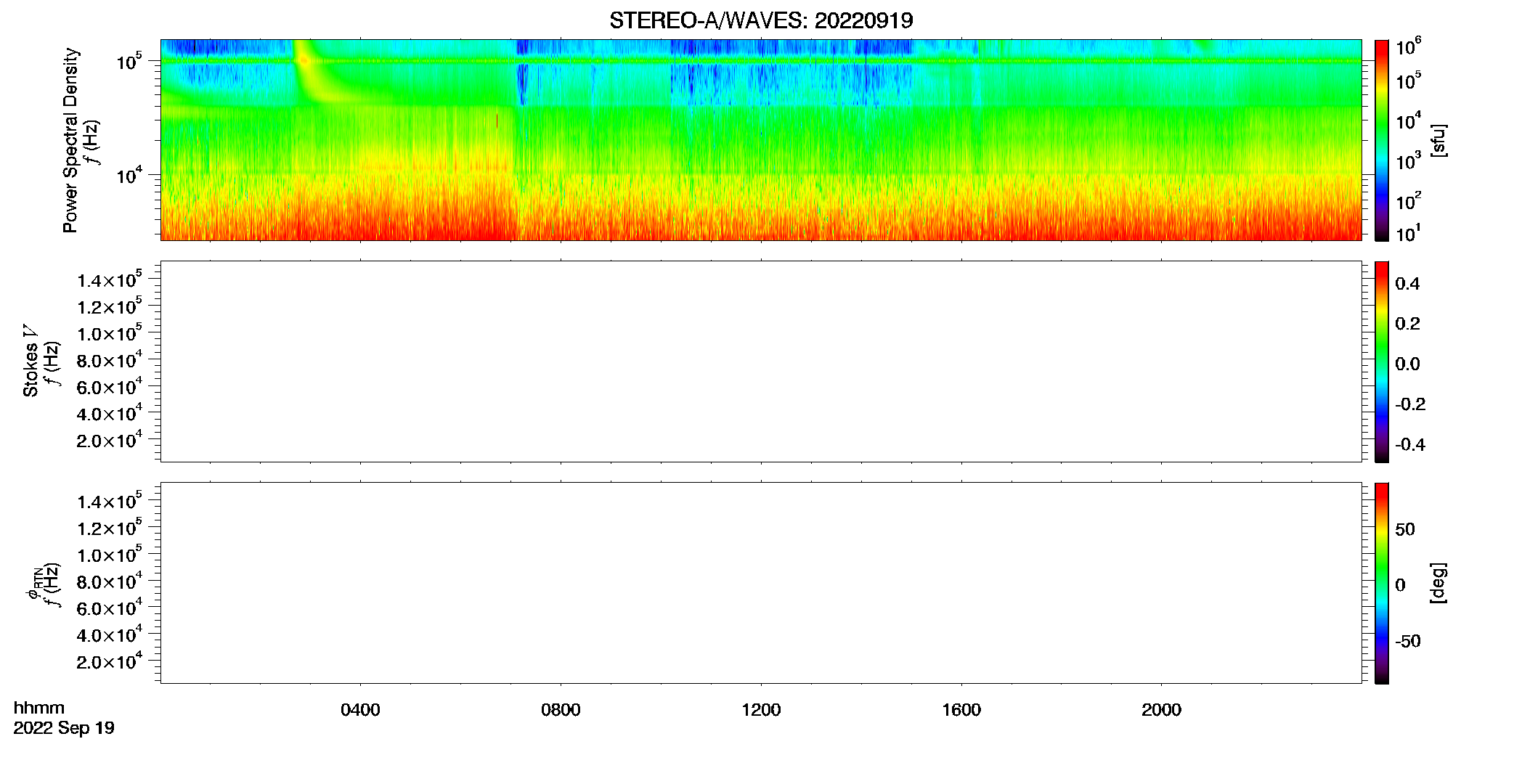
Task: Click the 1.4×10^5 tick in Stokes panel
Action: tap(110, 279)
